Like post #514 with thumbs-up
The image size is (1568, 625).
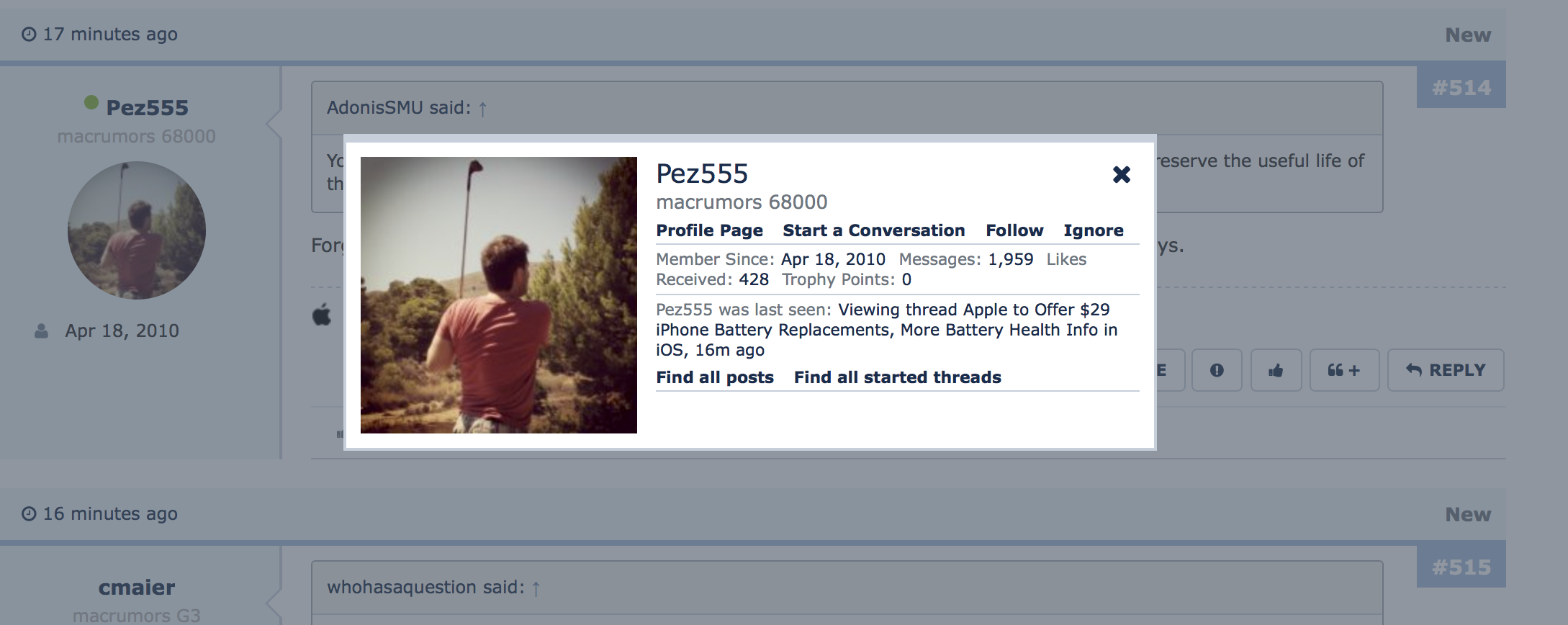[1276, 370]
